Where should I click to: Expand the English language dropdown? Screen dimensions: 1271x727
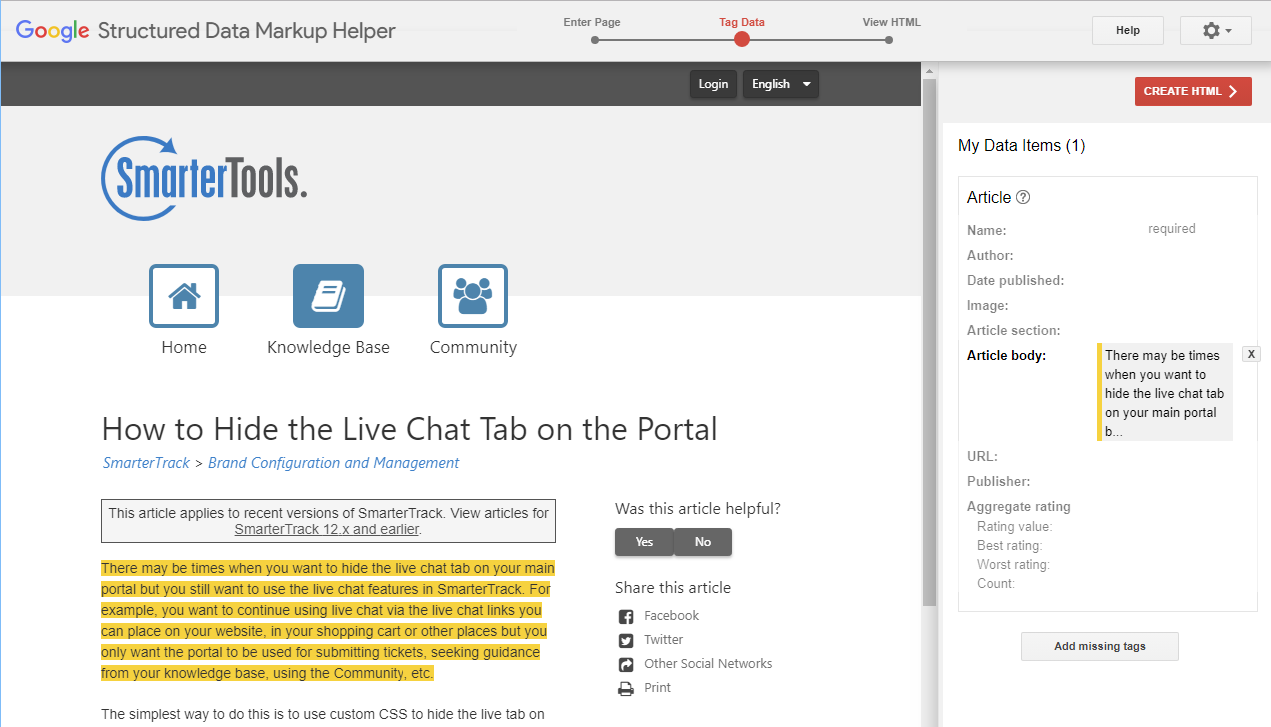tap(780, 85)
